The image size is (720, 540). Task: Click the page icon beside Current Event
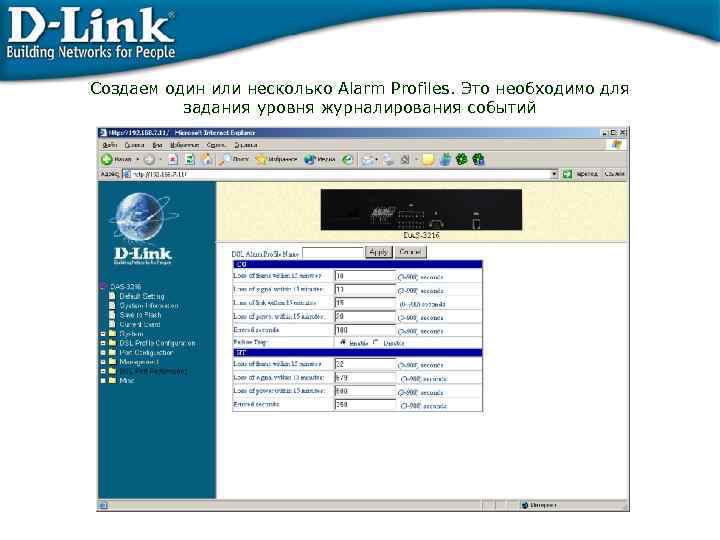pyautogui.click(x=112, y=324)
